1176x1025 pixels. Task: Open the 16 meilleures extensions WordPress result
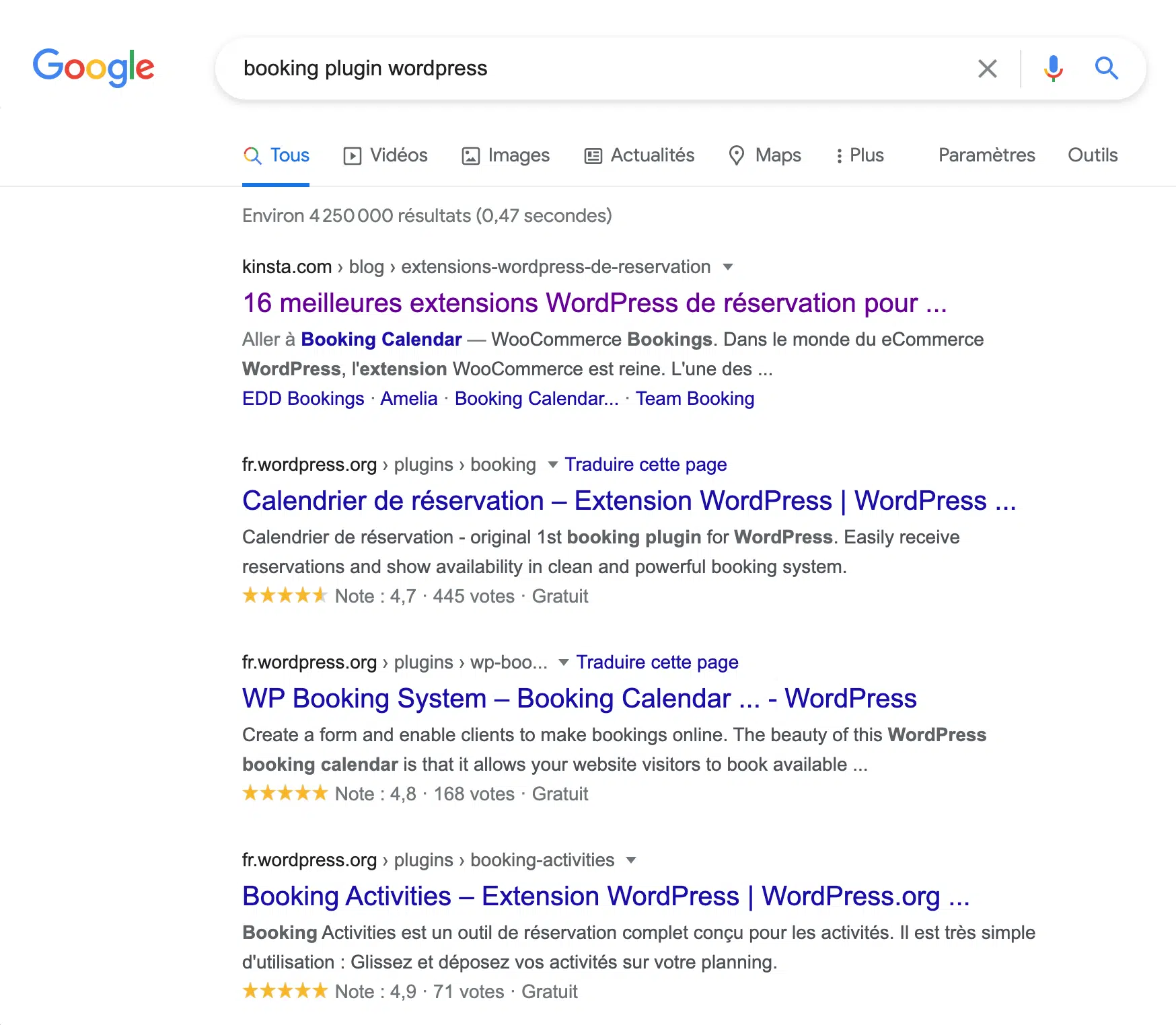click(x=594, y=303)
